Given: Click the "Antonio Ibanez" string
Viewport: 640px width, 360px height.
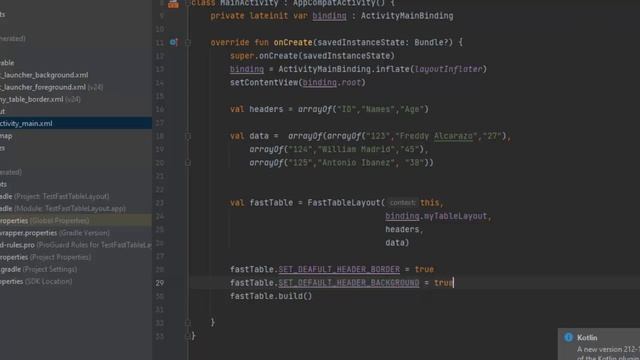Looking at the screenshot, I should [357, 163].
